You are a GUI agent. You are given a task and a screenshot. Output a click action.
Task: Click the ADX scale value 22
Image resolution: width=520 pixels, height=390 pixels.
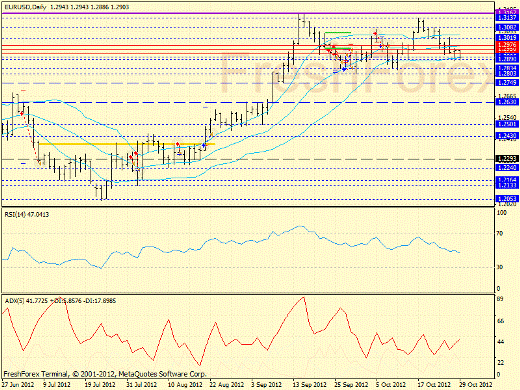click(500, 362)
